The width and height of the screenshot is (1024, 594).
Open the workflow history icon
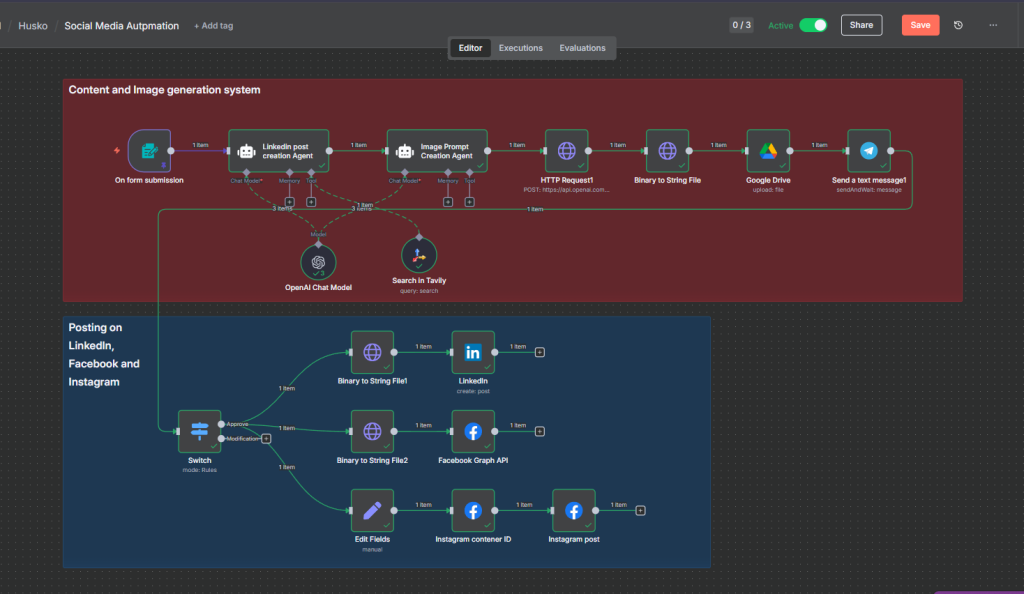[x=959, y=25]
